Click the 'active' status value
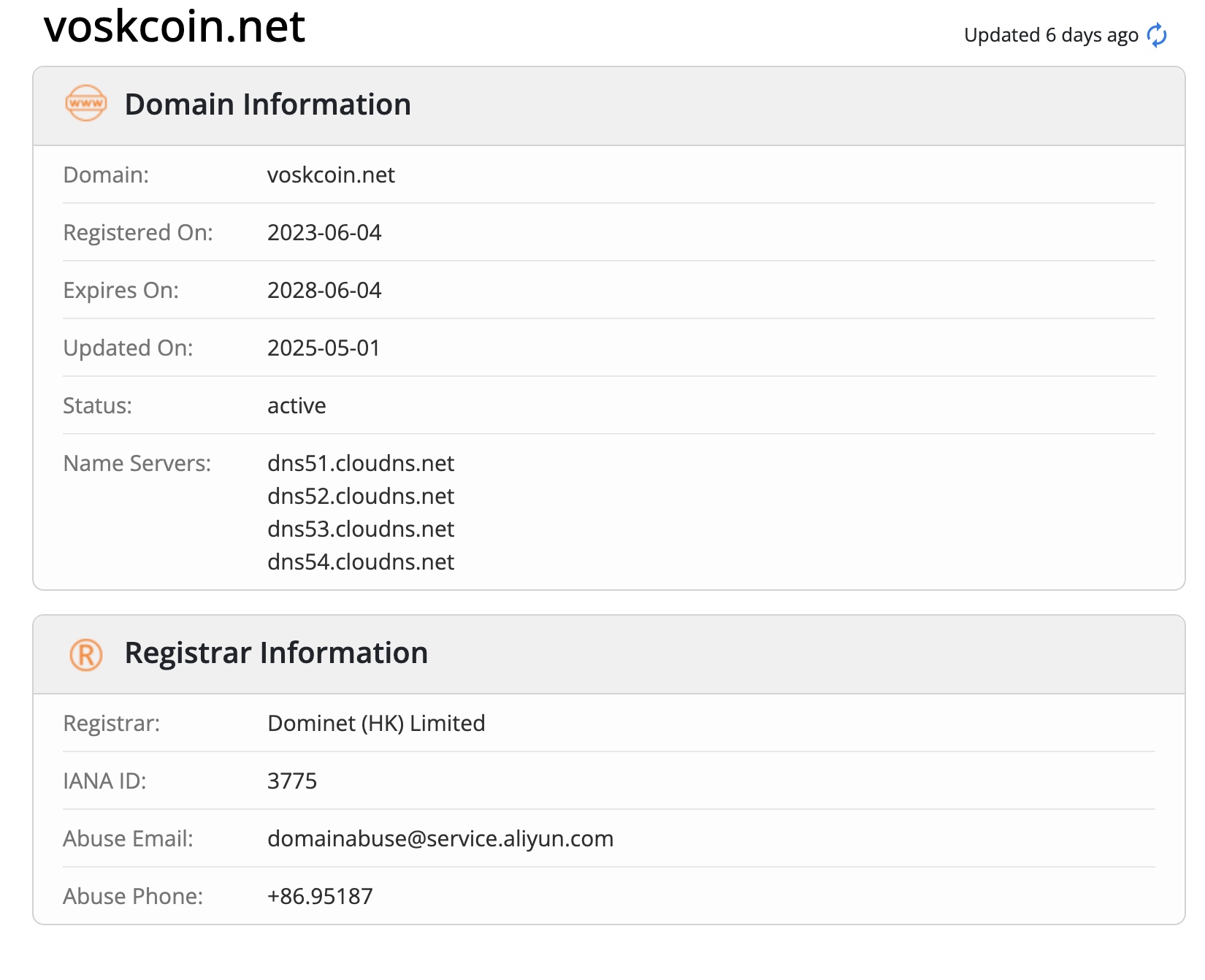Image resolution: width=1205 pixels, height=980 pixels. pyautogui.click(x=297, y=406)
